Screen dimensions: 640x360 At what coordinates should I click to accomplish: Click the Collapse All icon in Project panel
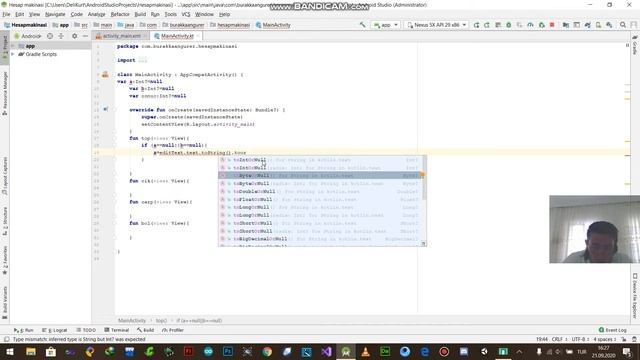coord(61,36)
